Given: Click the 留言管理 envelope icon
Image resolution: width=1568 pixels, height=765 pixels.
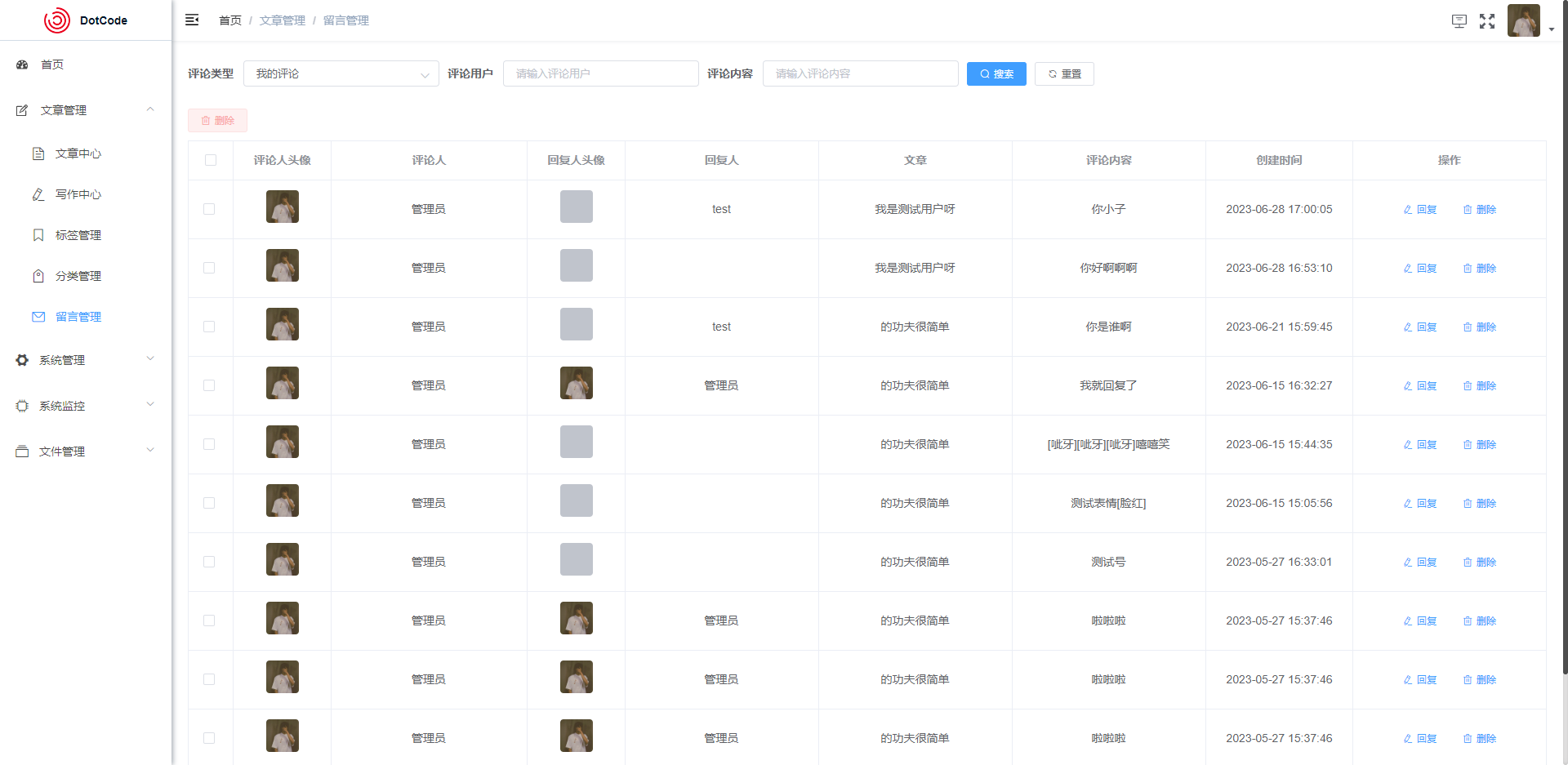Looking at the screenshot, I should [38, 317].
